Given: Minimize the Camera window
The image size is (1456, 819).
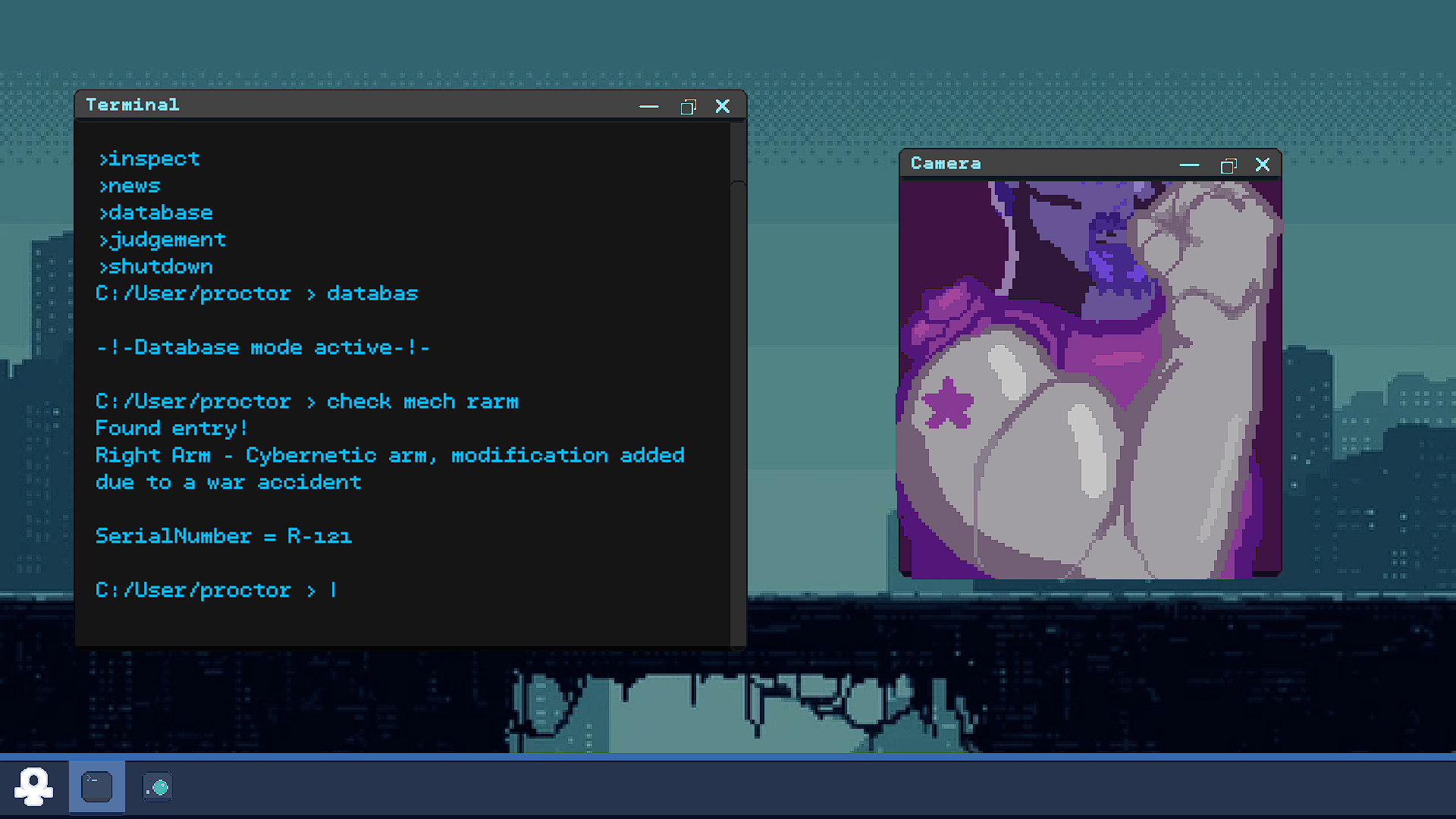Looking at the screenshot, I should coord(1189,165).
